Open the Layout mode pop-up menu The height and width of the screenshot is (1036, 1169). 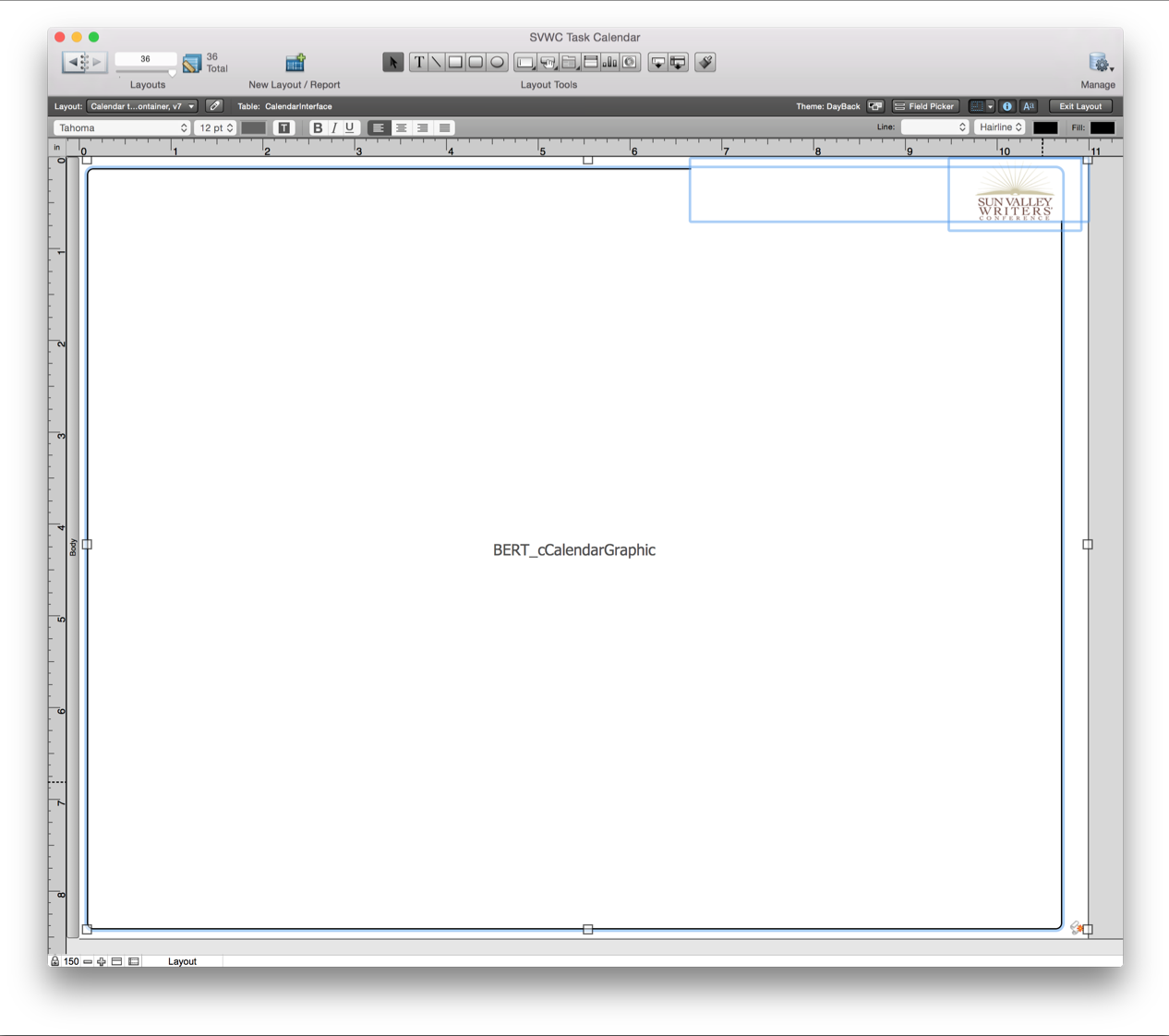[x=182, y=961]
